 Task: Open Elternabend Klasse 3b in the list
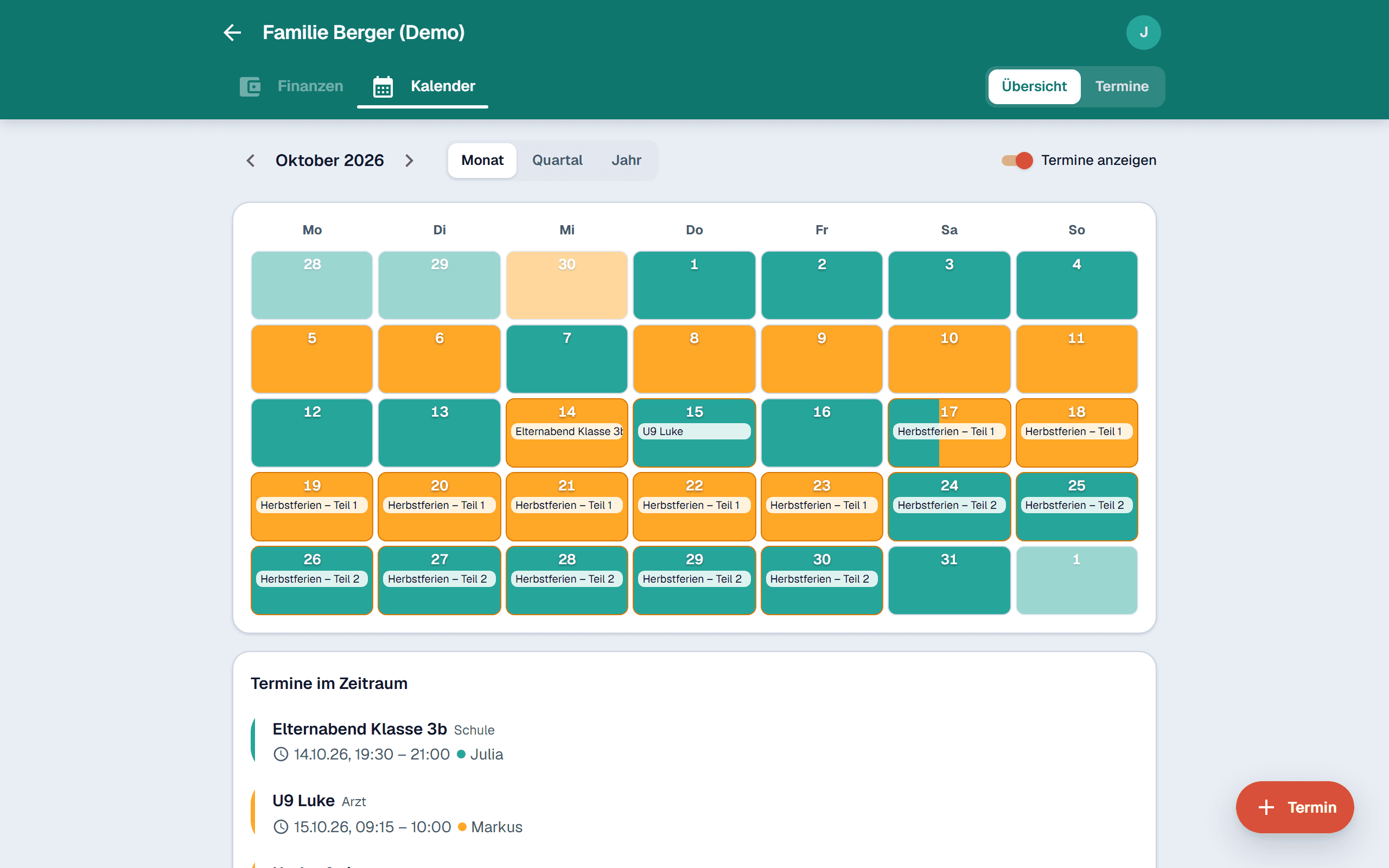tap(359, 729)
